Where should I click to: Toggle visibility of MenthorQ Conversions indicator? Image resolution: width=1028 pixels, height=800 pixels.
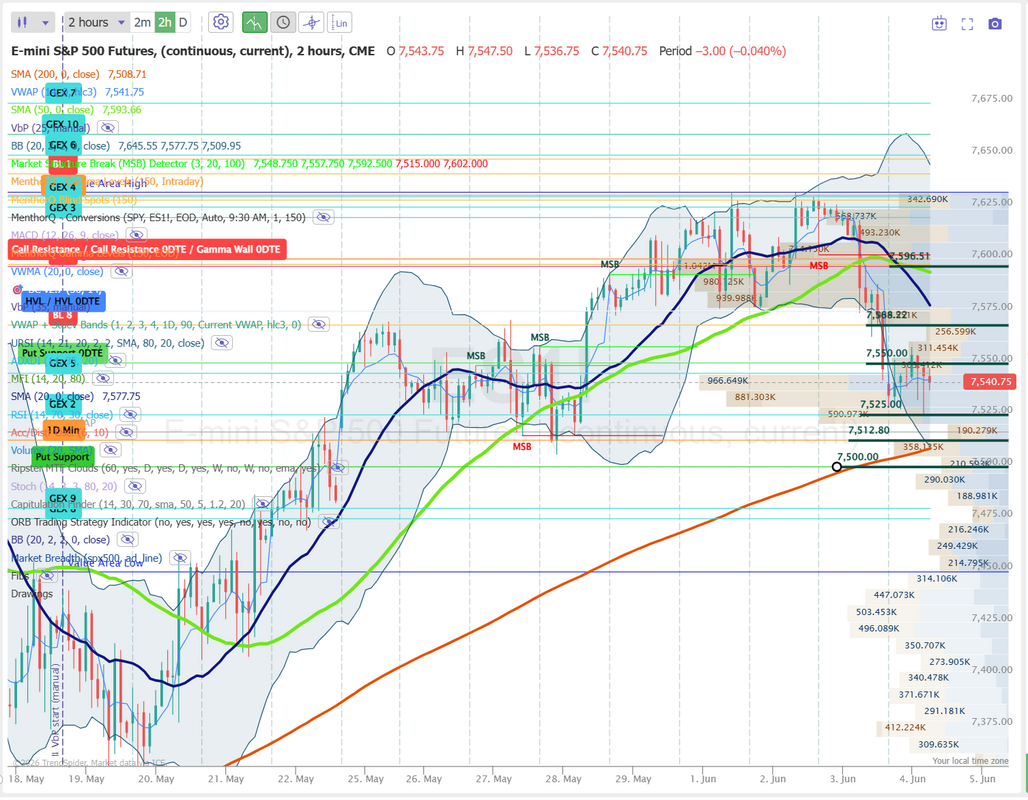click(x=323, y=217)
